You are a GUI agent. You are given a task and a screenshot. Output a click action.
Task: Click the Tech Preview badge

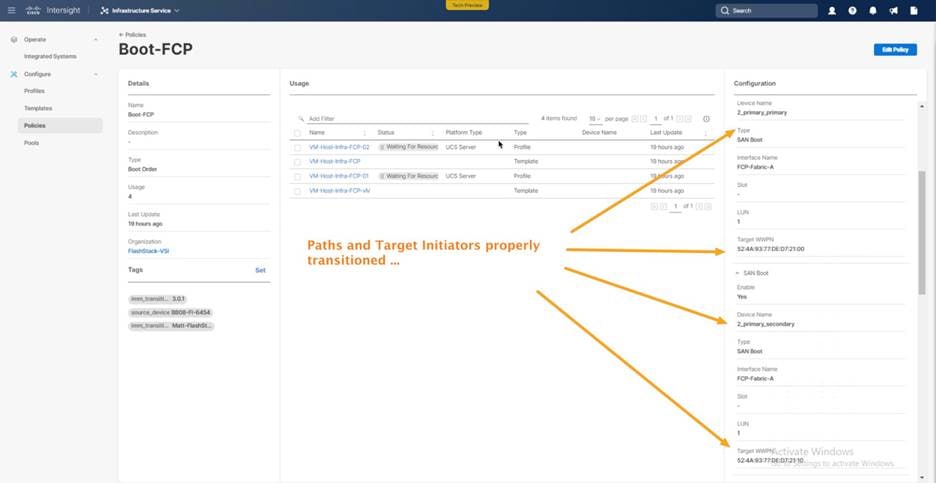(x=467, y=5)
